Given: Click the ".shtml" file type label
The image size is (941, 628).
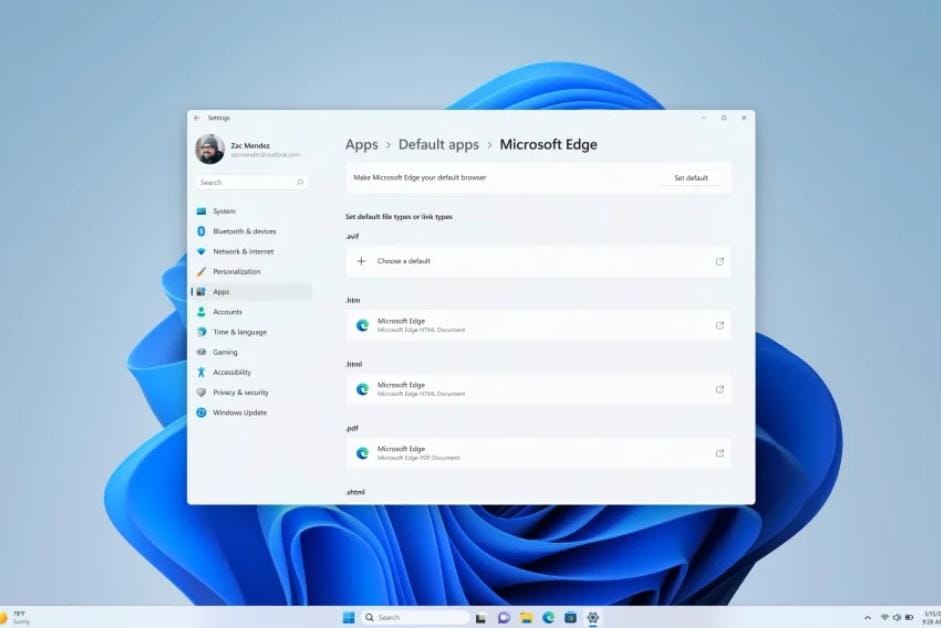Looking at the screenshot, I should point(355,492).
